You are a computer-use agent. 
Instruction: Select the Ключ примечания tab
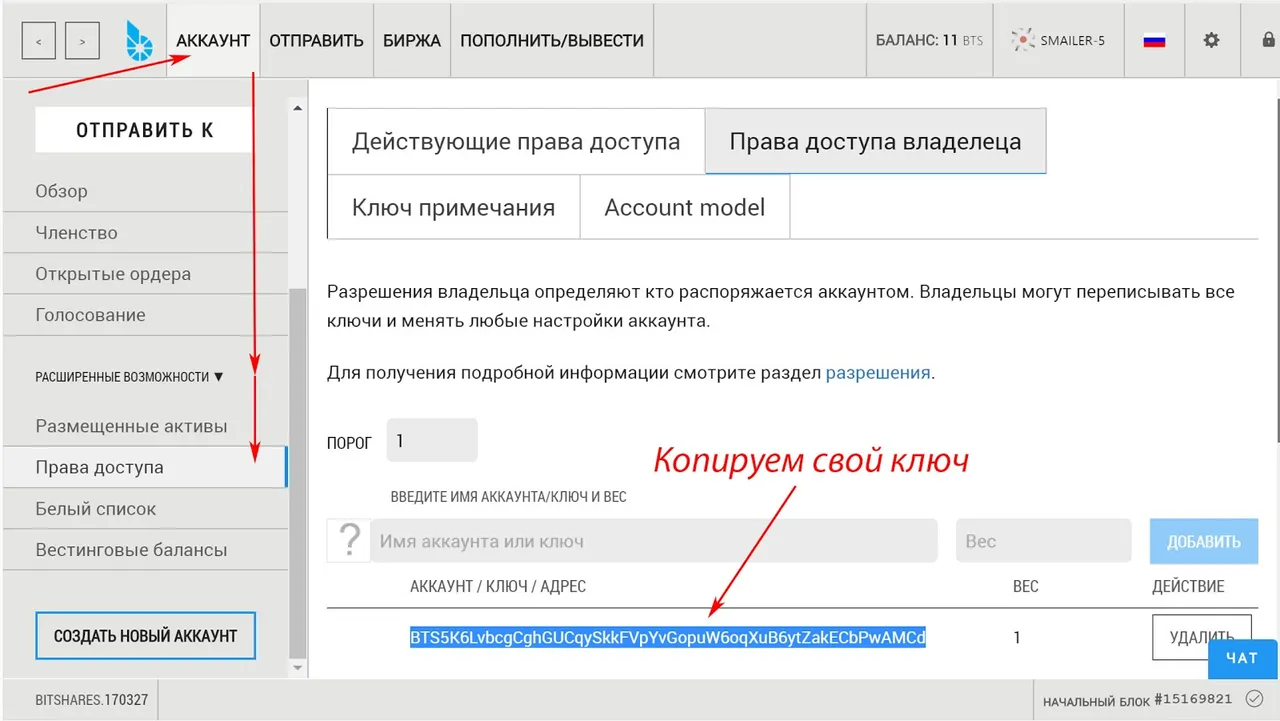453,208
